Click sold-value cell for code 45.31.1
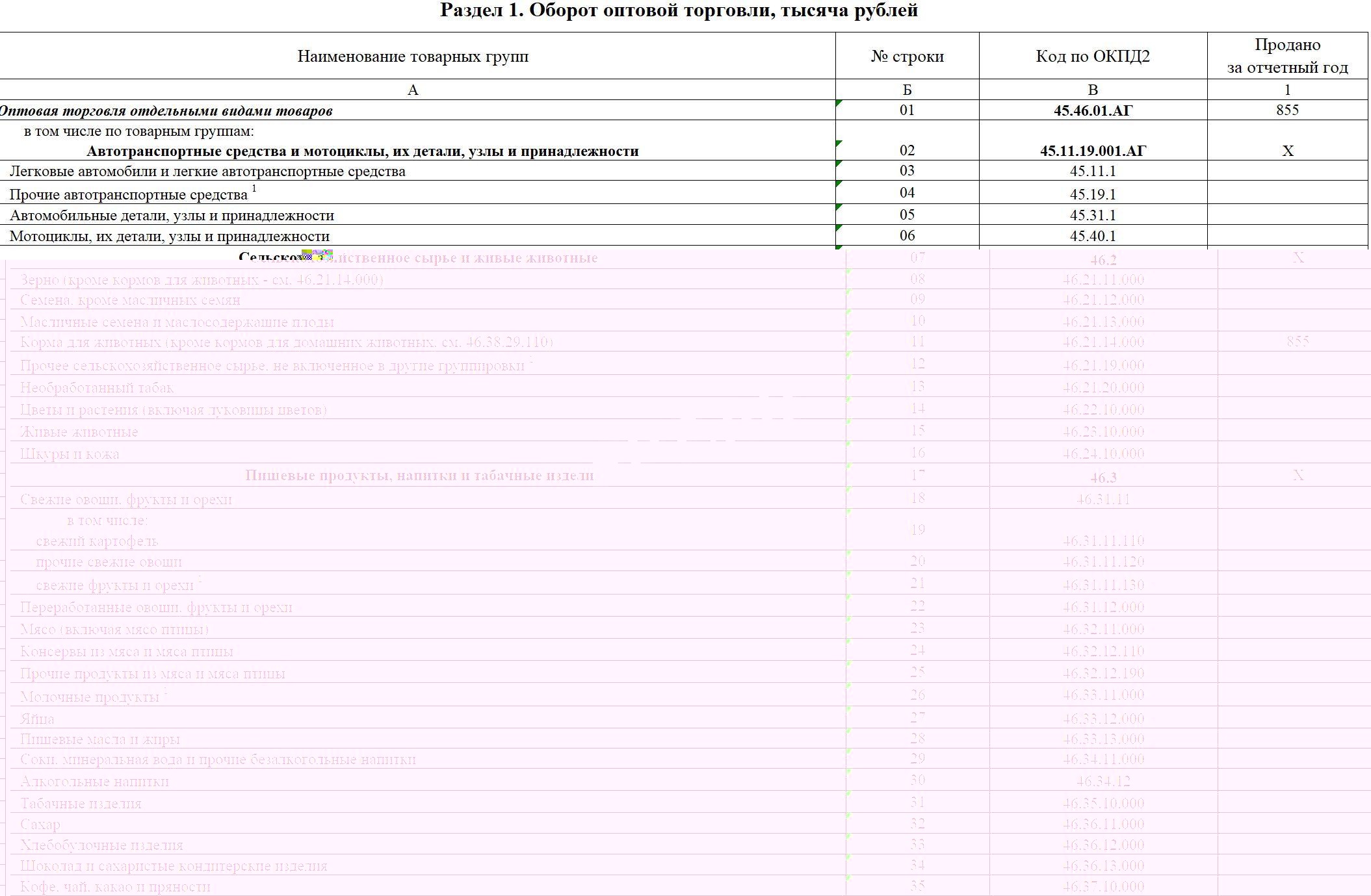Viewport: 1371px width, 896px height. 1287,215
